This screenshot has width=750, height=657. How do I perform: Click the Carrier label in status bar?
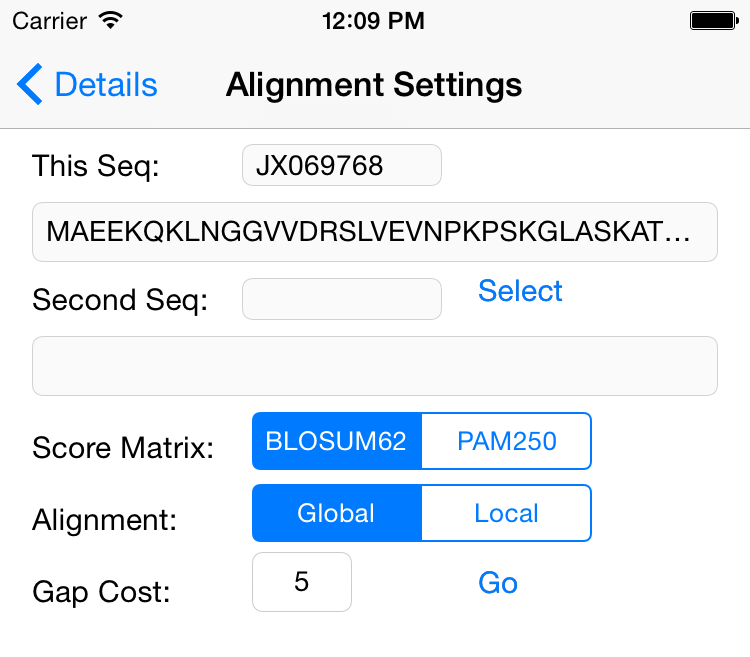tap(50, 21)
